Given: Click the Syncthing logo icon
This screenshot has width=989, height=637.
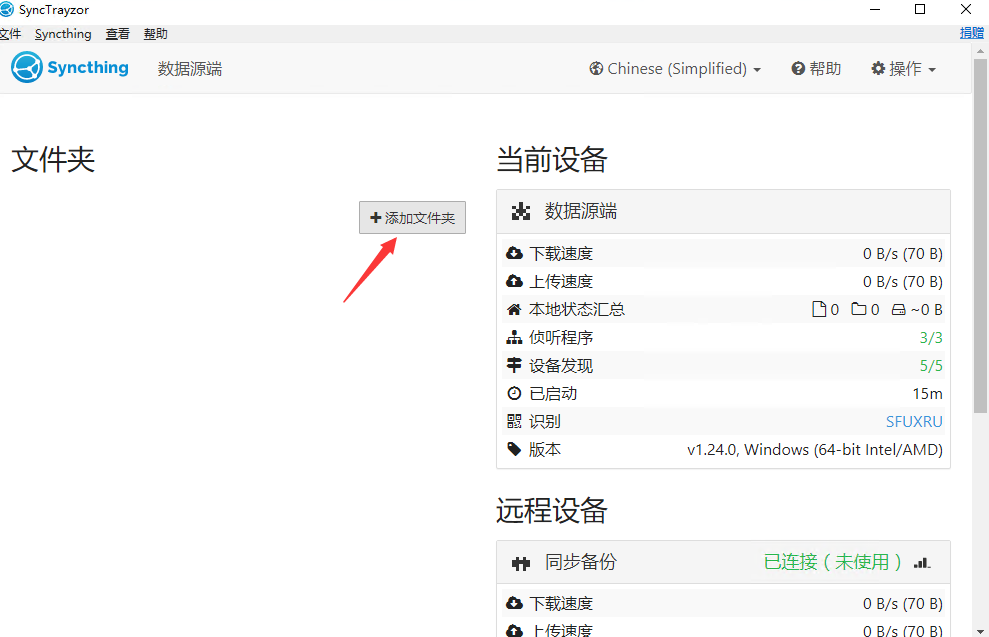Looking at the screenshot, I should (27, 68).
